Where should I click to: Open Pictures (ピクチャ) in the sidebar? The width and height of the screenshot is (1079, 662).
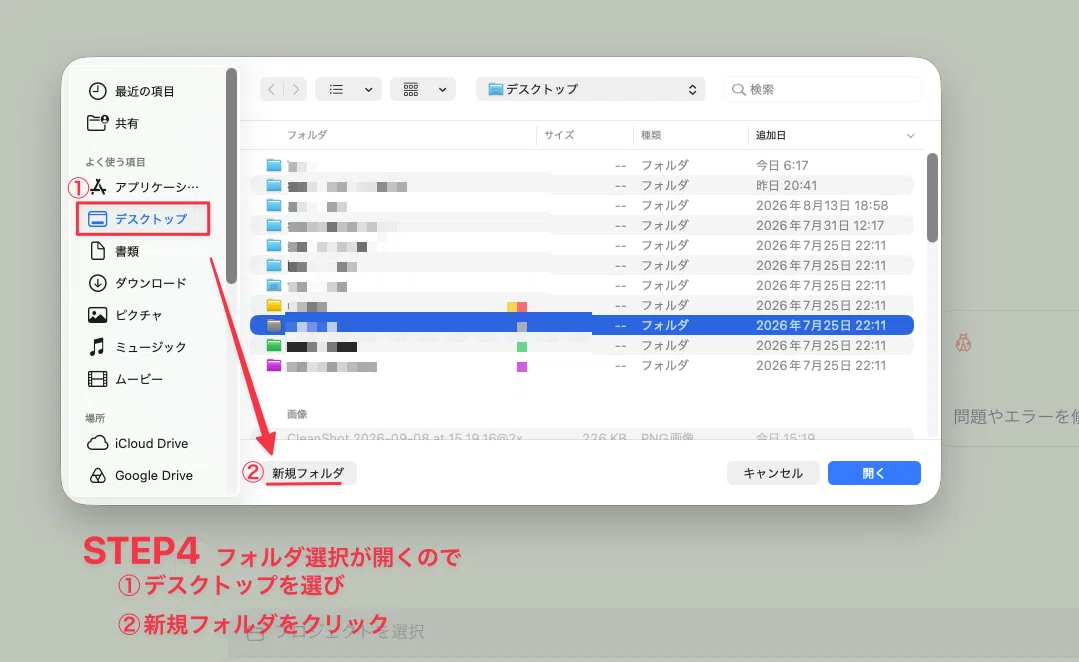click(125, 315)
